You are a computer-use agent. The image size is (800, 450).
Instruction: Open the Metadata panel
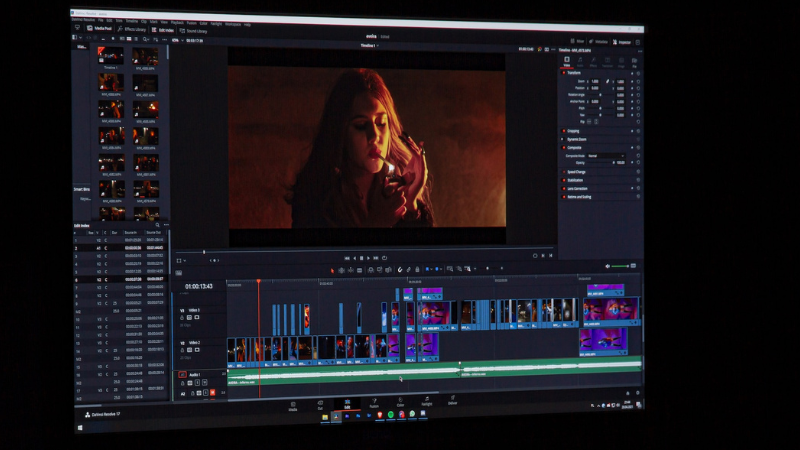598,42
